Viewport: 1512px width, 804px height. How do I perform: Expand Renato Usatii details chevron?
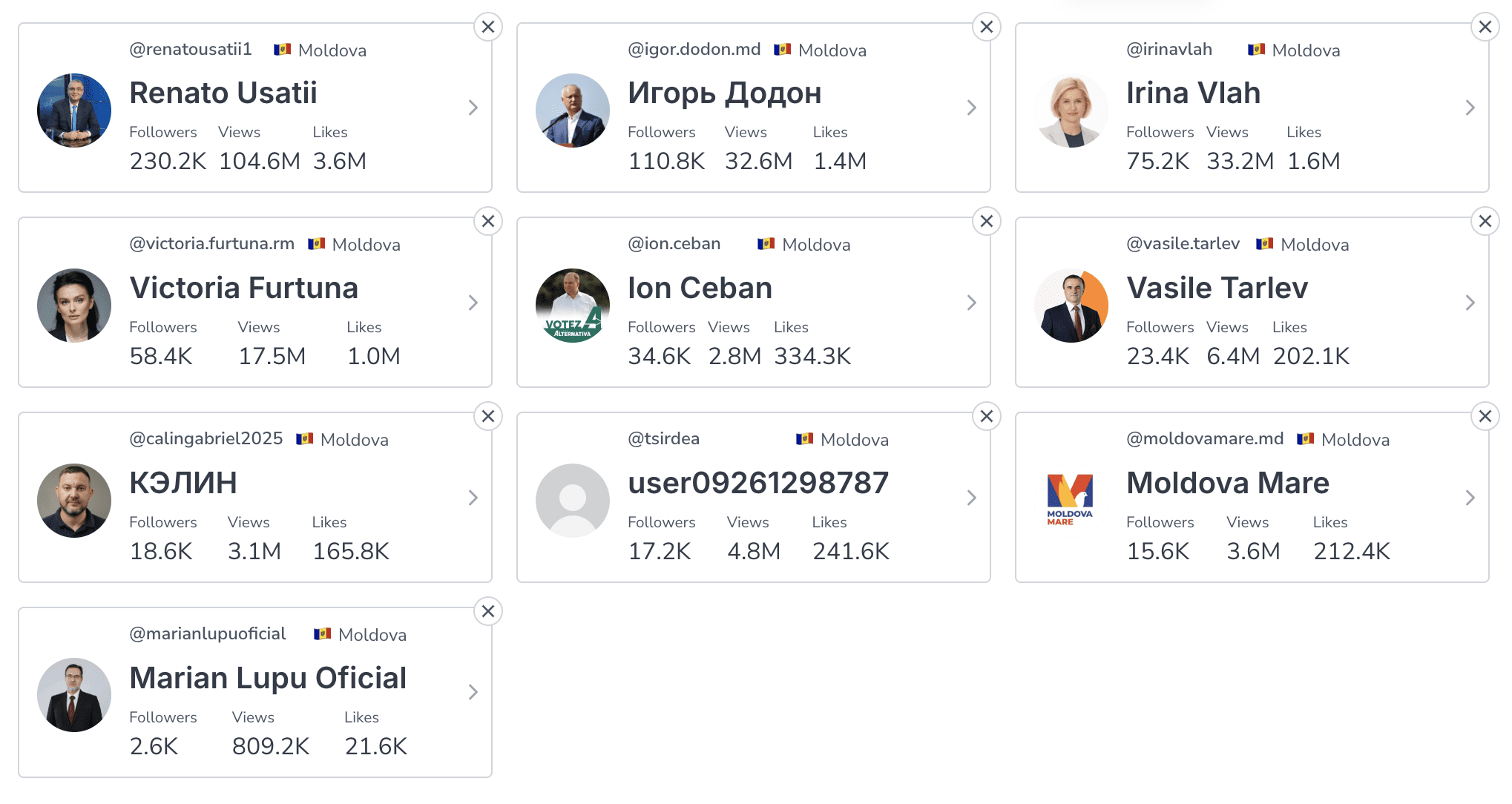pos(473,108)
